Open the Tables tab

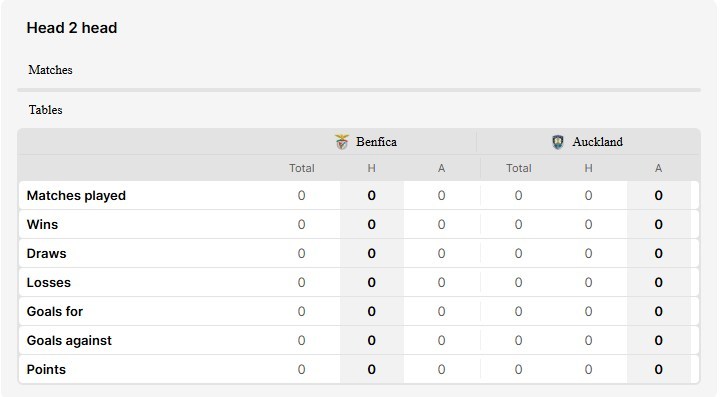[x=45, y=110]
